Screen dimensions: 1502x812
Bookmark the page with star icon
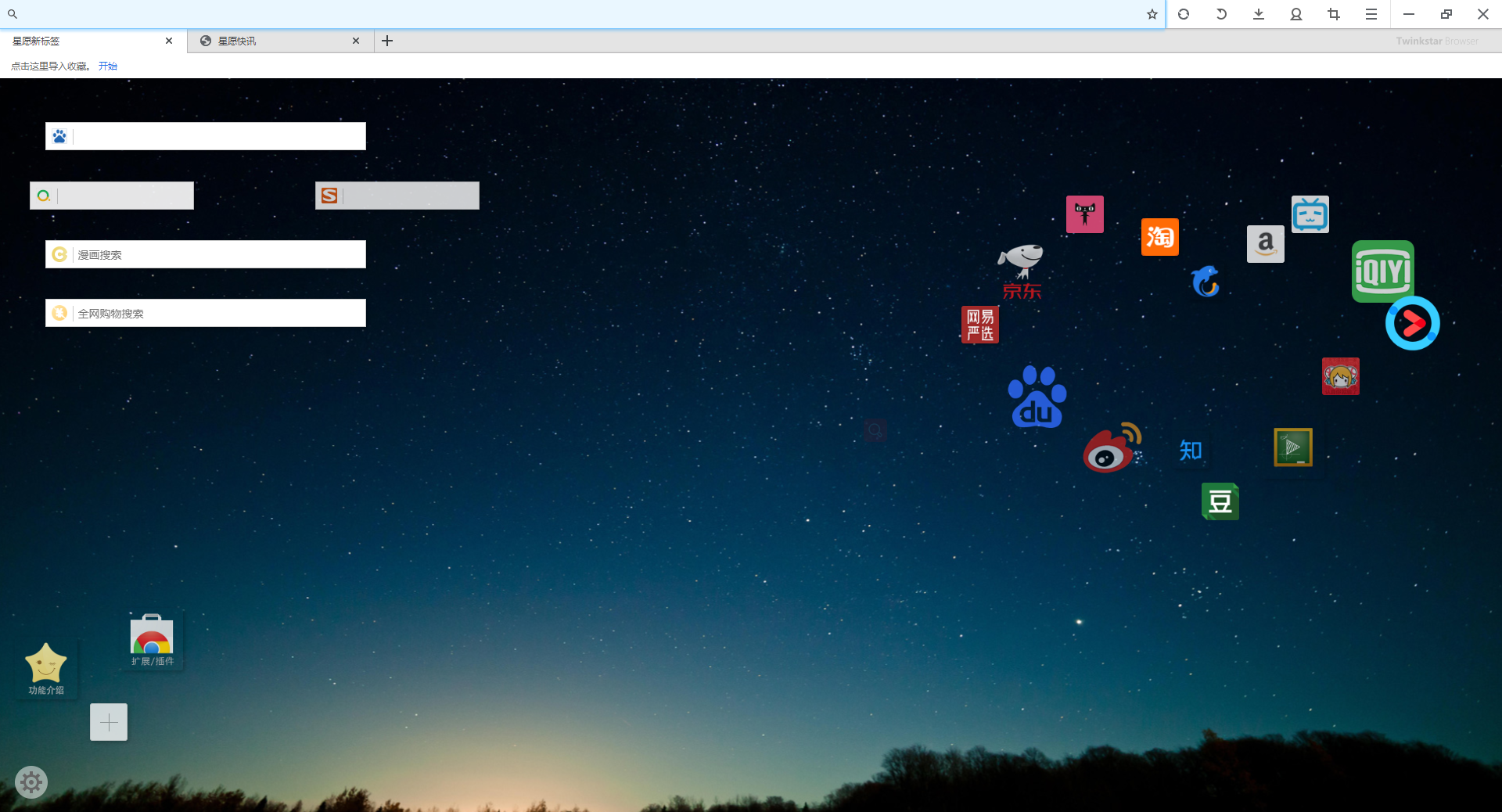tap(1152, 14)
